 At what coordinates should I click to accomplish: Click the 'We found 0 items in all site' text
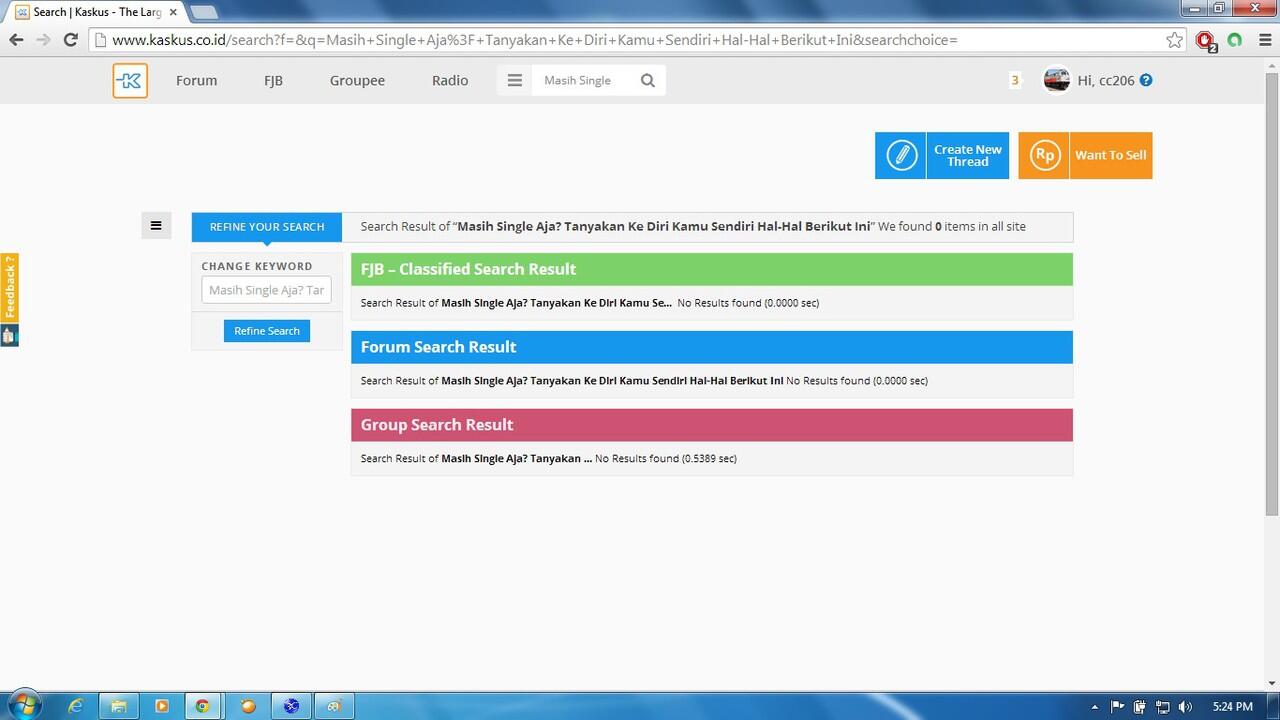coord(952,227)
